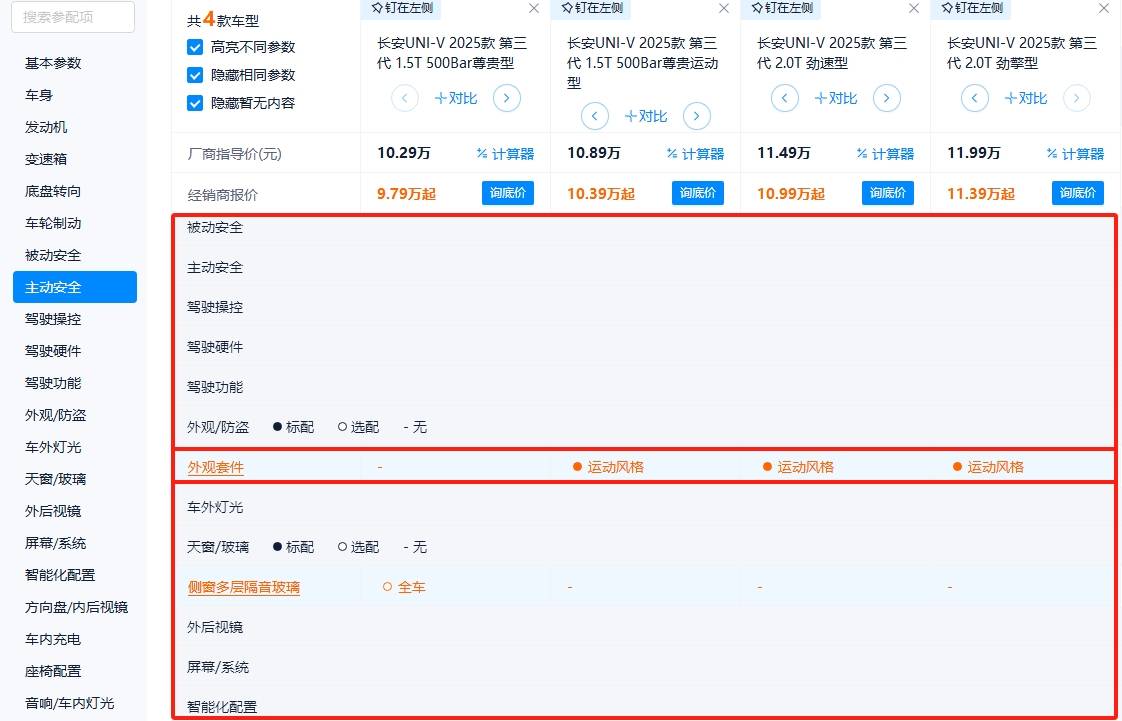
Task: Open 方向盘/内后视镜 in sidebar
Action: [76, 607]
